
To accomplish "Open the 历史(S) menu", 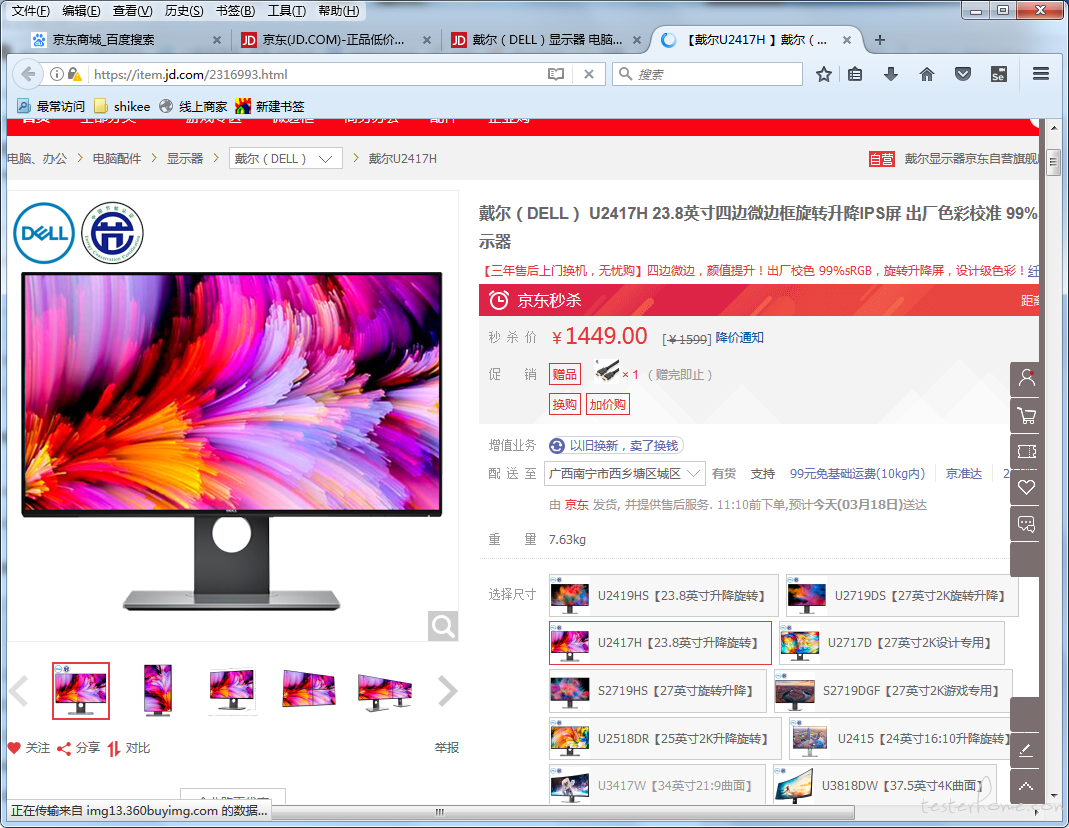I will [x=184, y=11].
